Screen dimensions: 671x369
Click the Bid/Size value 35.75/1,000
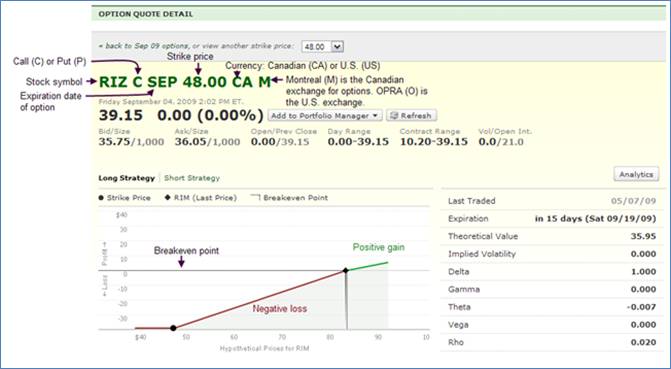click(131, 142)
